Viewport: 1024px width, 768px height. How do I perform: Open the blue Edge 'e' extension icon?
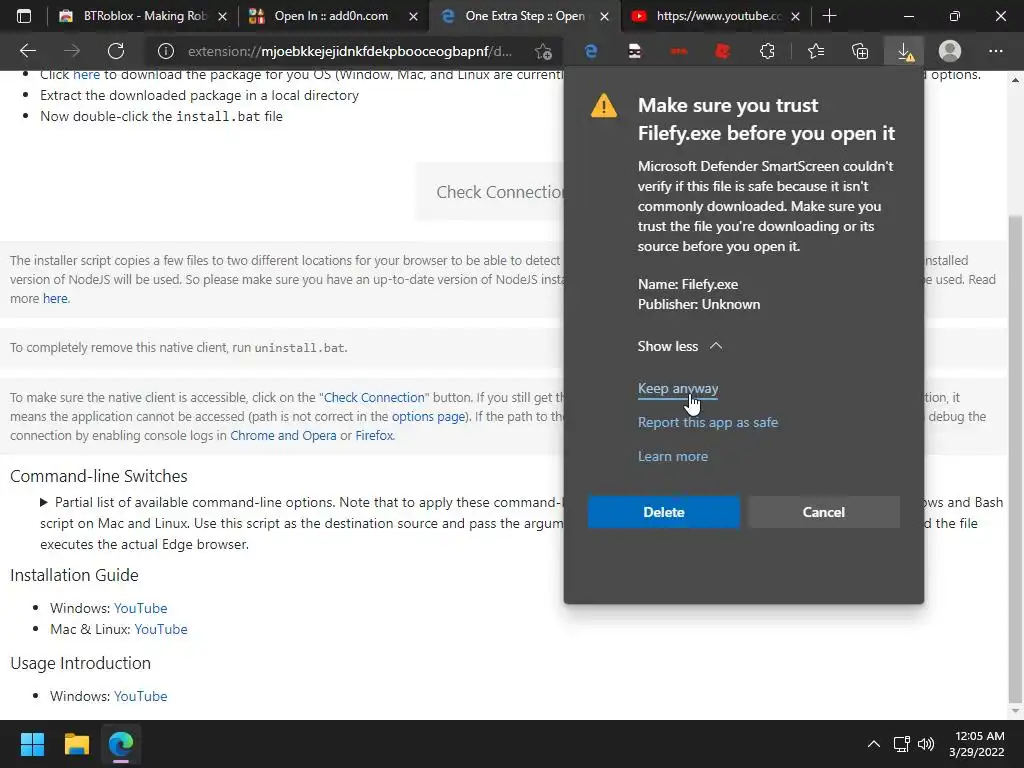click(x=591, y=51)
